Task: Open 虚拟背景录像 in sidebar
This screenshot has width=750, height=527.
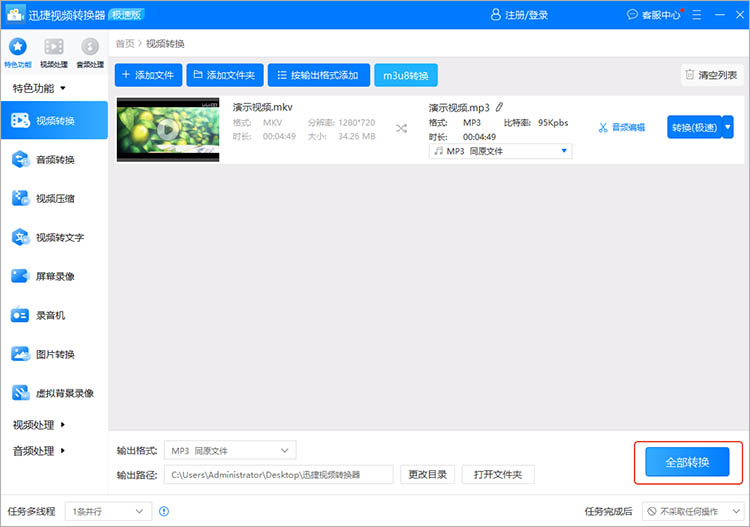Action: pyautogui.click(x=54, y=393)
